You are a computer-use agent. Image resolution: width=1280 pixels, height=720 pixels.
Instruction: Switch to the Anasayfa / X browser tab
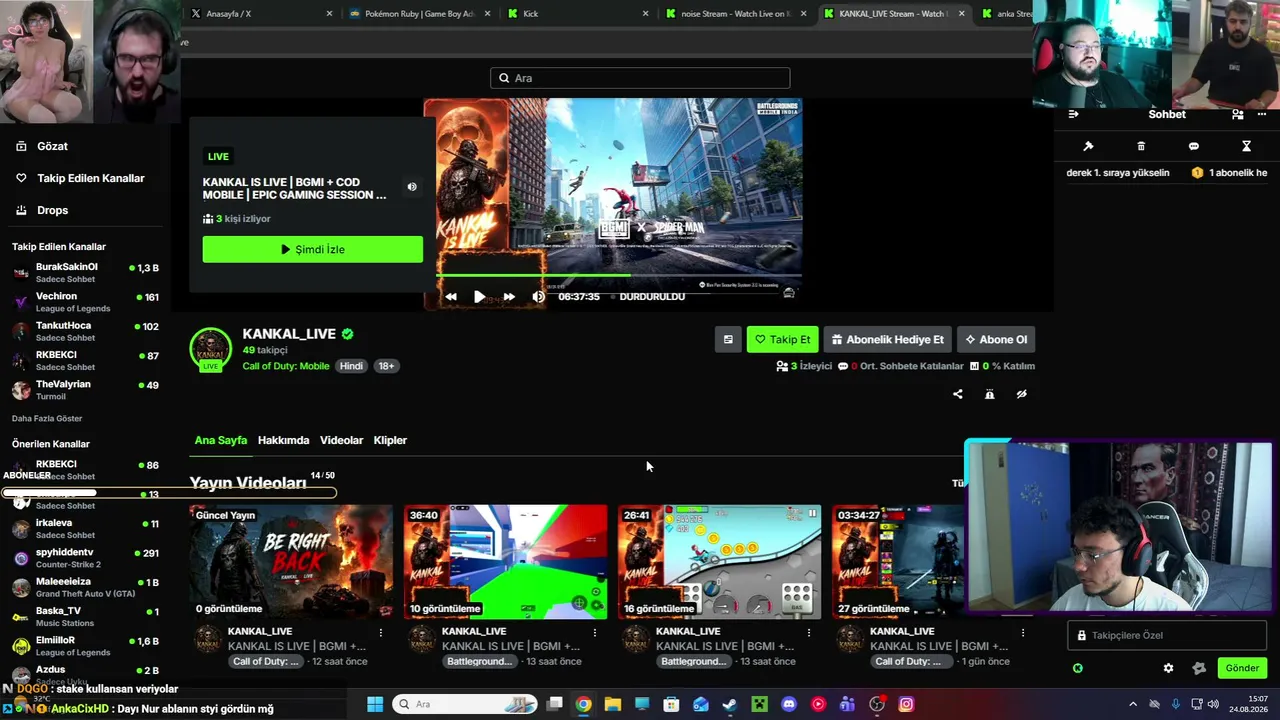click(x=262, y=14)
